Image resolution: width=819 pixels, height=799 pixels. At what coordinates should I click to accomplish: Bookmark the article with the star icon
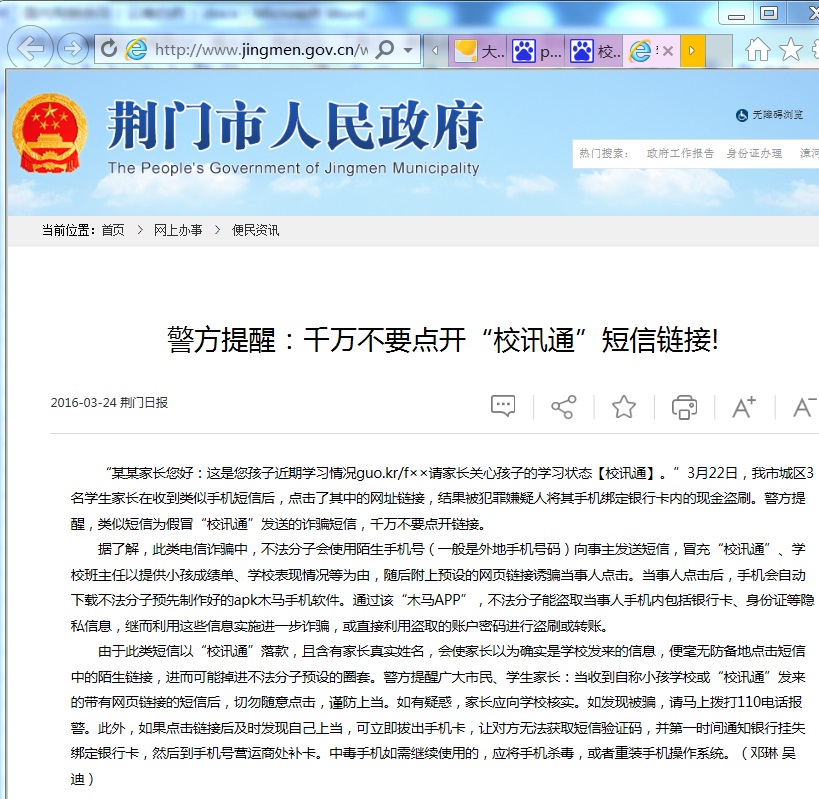pyautogui.click(x=624, y=406)
